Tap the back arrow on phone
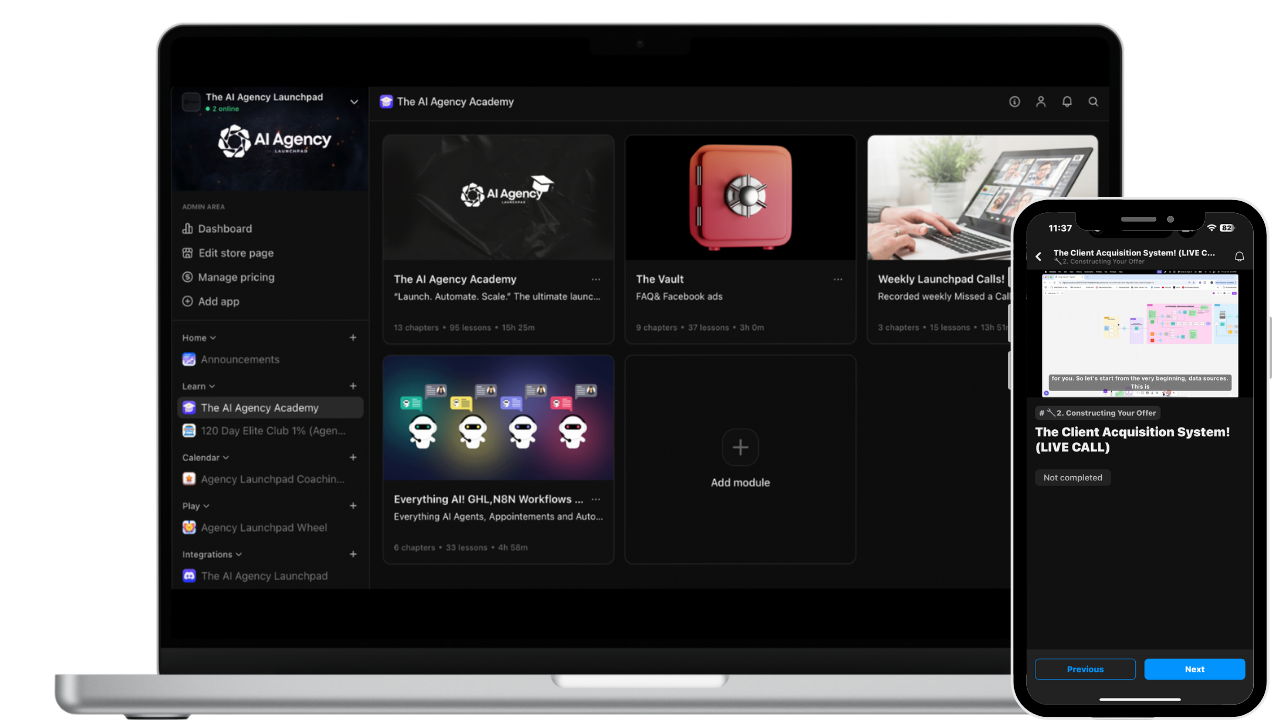The width and height of the screenshot is (1280, 720). coord(1039,257)
